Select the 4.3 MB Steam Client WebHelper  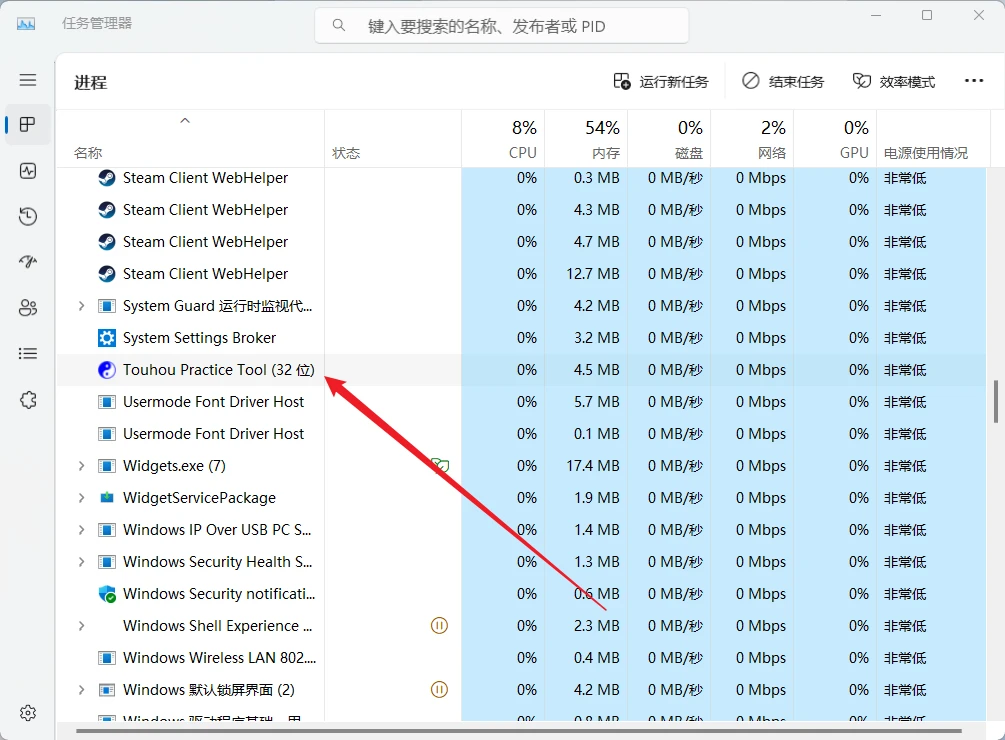click(x=521, y=210)
